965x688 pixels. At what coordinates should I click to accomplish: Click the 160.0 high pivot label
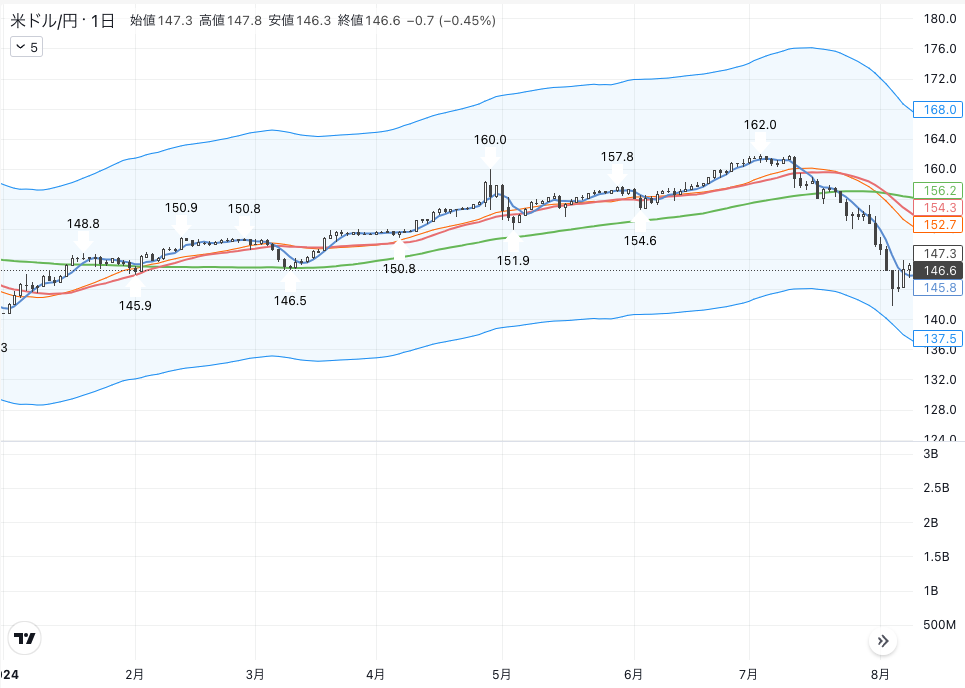click(x=490, y=140)
